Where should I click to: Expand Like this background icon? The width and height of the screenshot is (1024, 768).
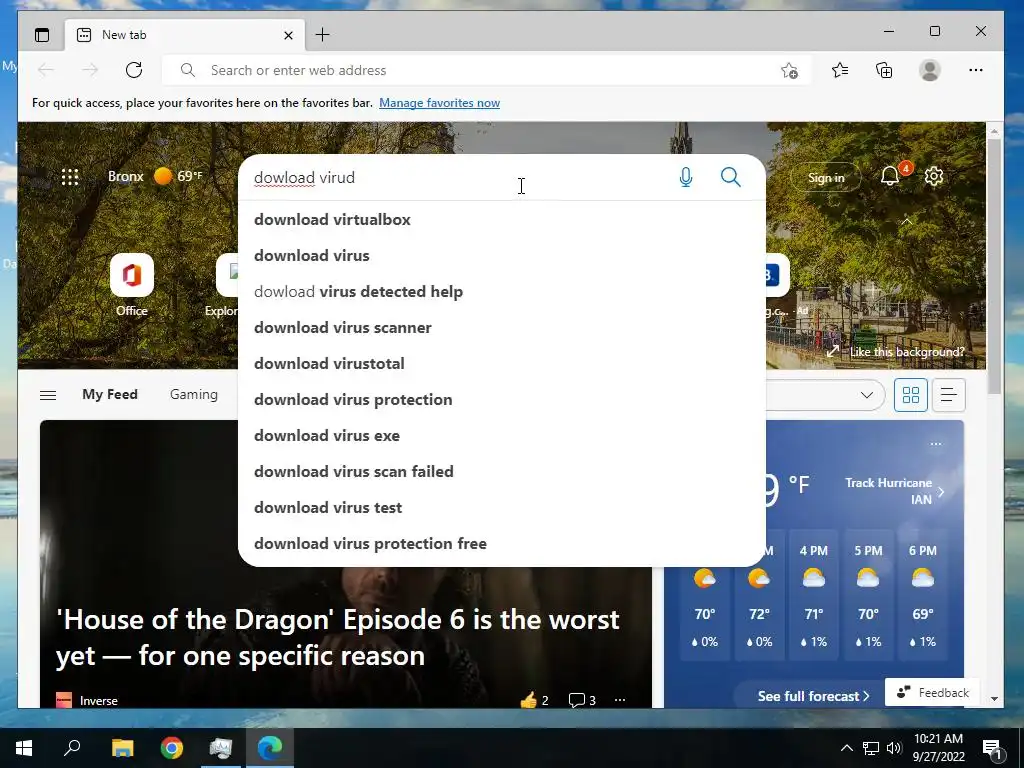[x=833, y=351]
